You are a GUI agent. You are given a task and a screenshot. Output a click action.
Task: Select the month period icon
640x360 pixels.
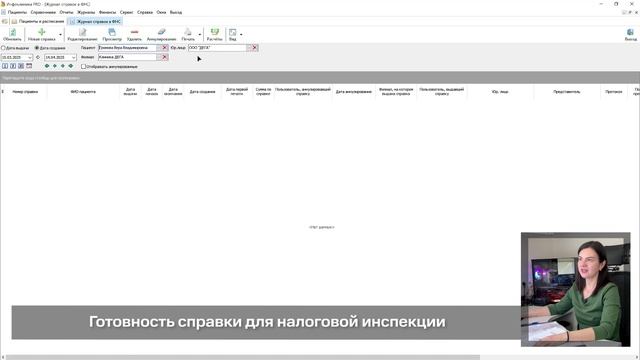[21, 66]
